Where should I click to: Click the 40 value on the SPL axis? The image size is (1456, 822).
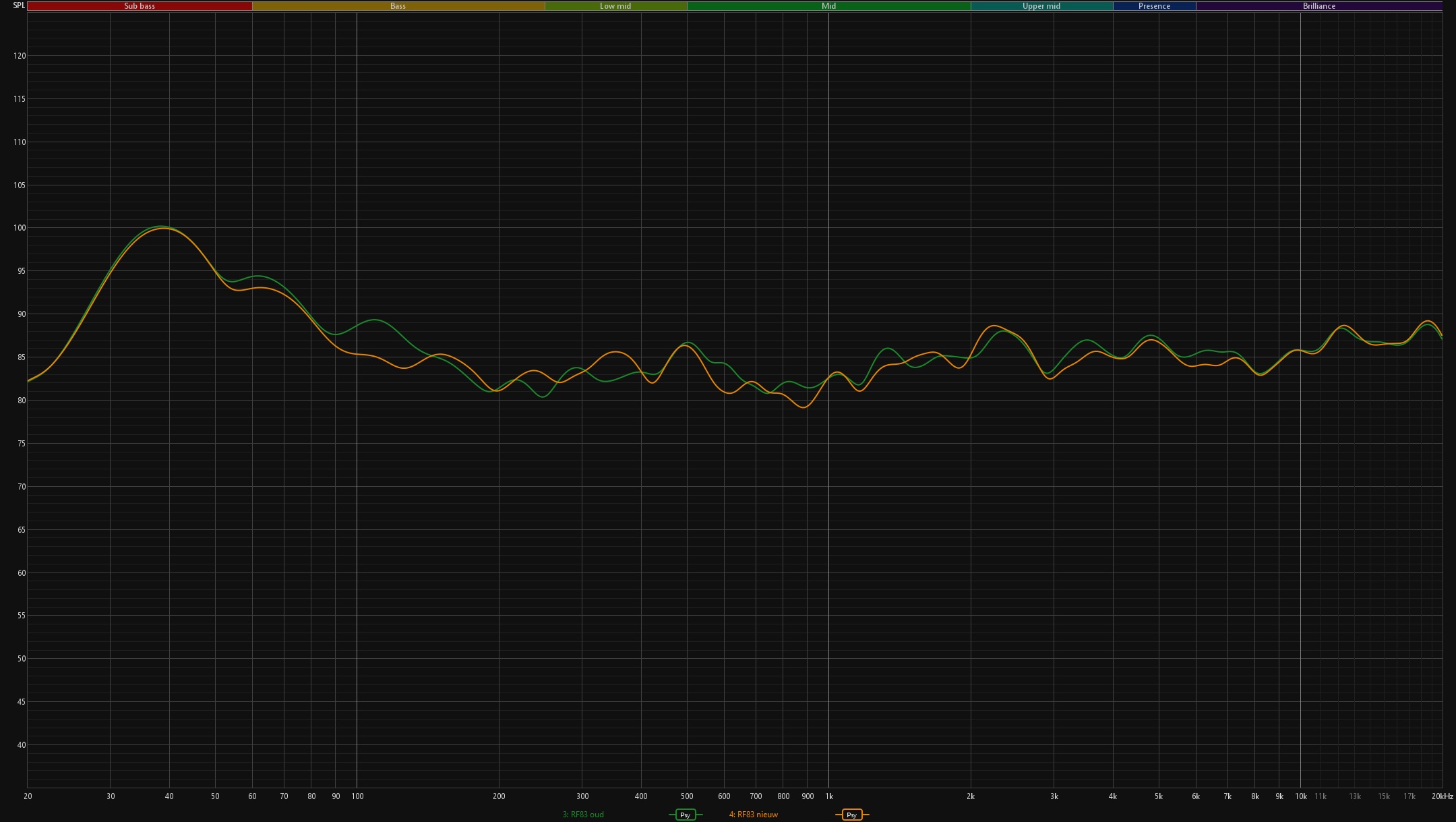(22, 745)
